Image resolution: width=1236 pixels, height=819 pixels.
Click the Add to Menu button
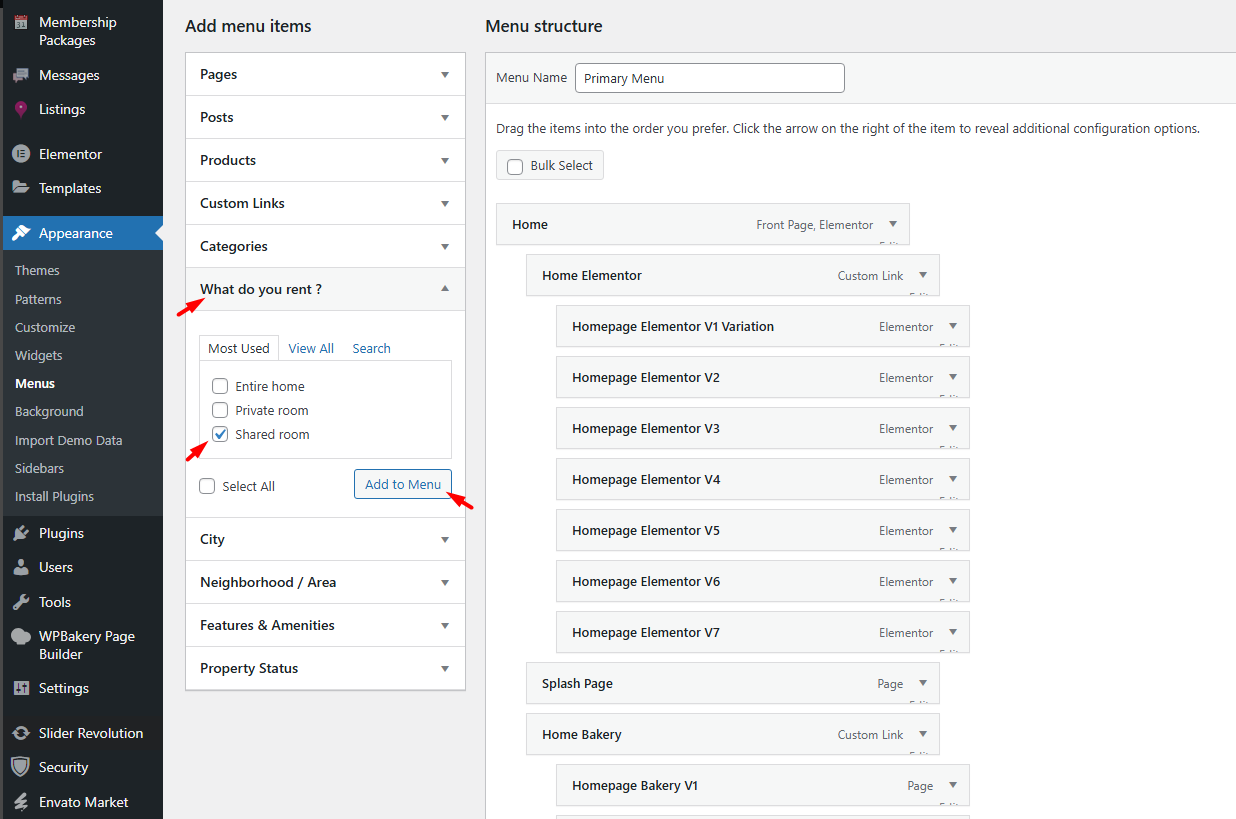[402, 484]
